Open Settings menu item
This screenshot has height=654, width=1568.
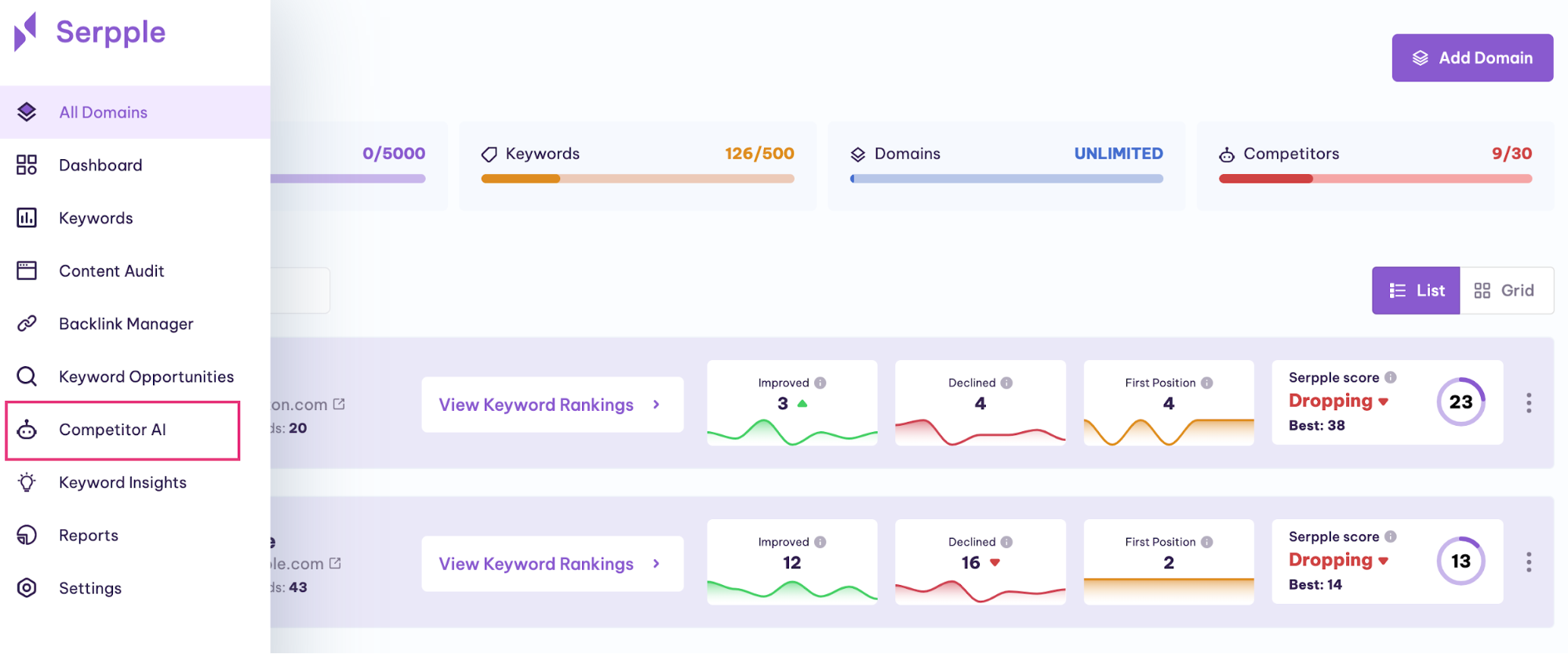135,587
